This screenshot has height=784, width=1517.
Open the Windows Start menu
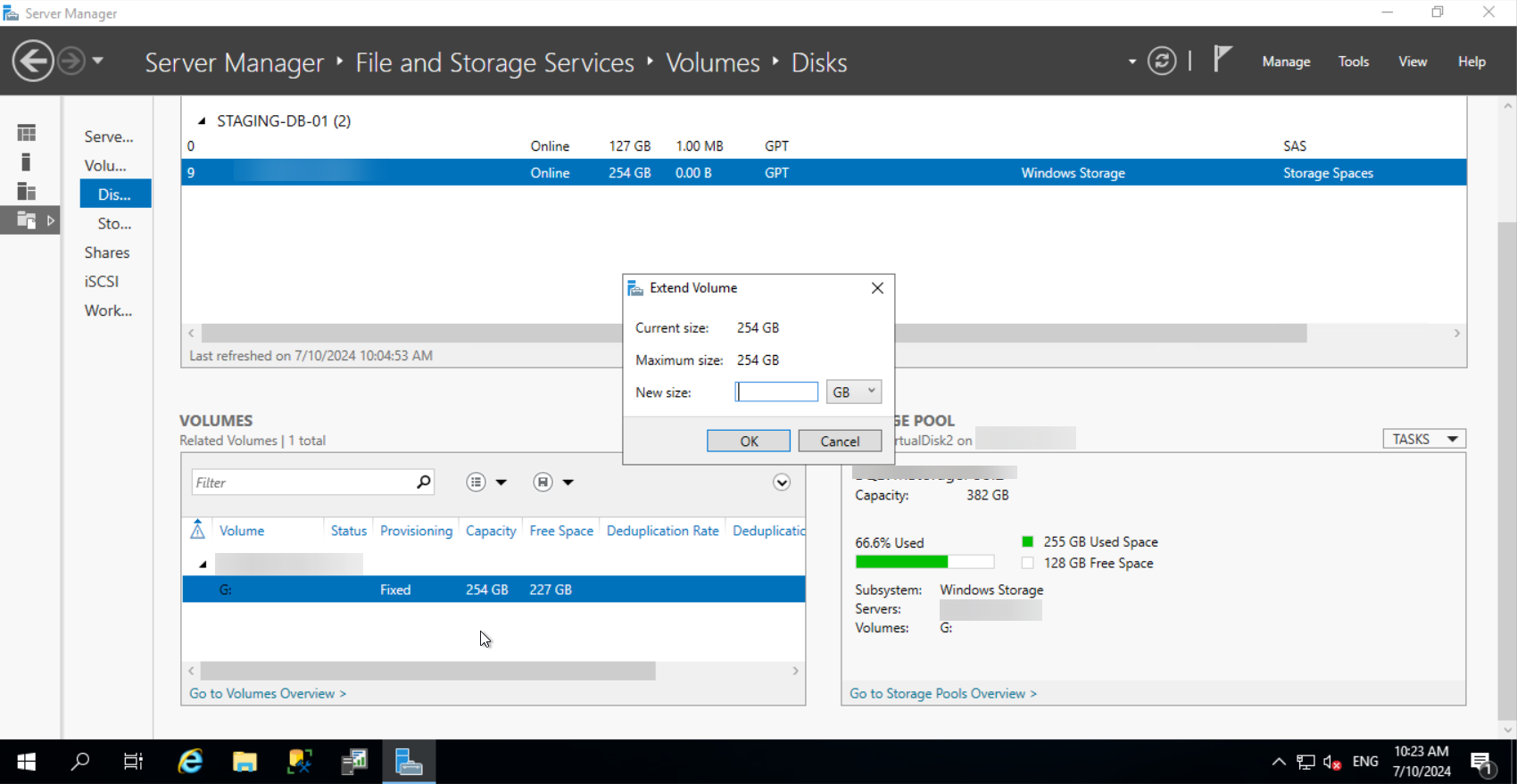(27, 762)
